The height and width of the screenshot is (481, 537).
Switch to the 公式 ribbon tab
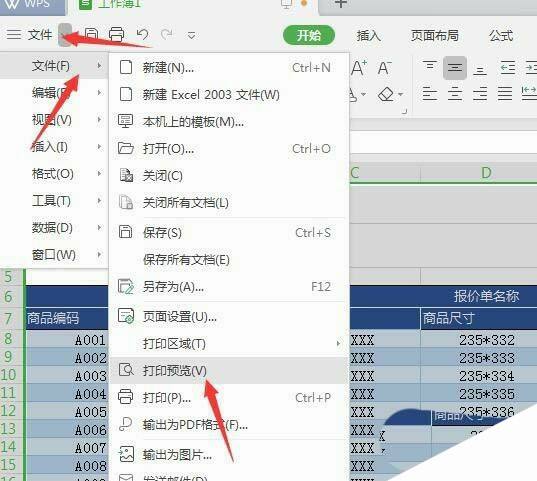point(501,35)
